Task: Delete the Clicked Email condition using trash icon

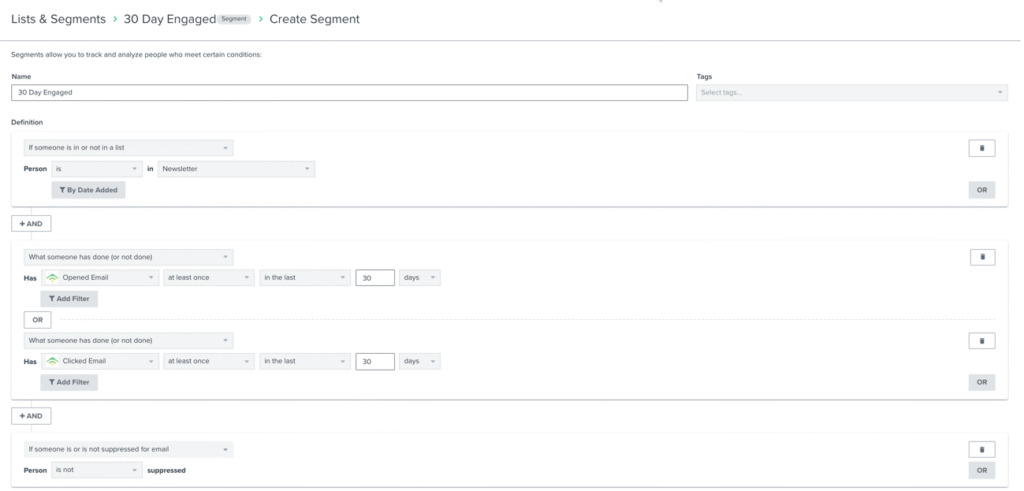Action: pos(982,341)
